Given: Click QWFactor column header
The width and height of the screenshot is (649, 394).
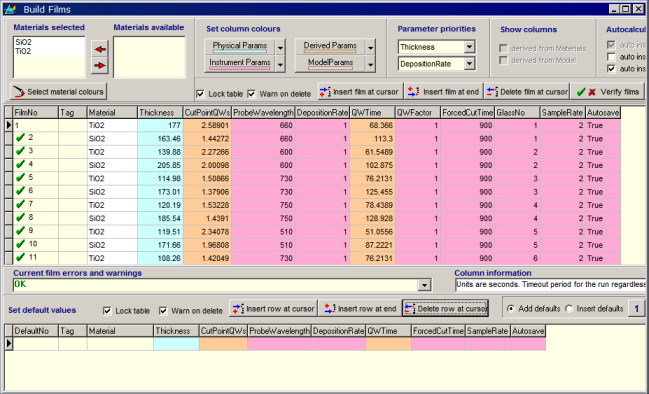Looking at the screenshot, I should (418, 113).
